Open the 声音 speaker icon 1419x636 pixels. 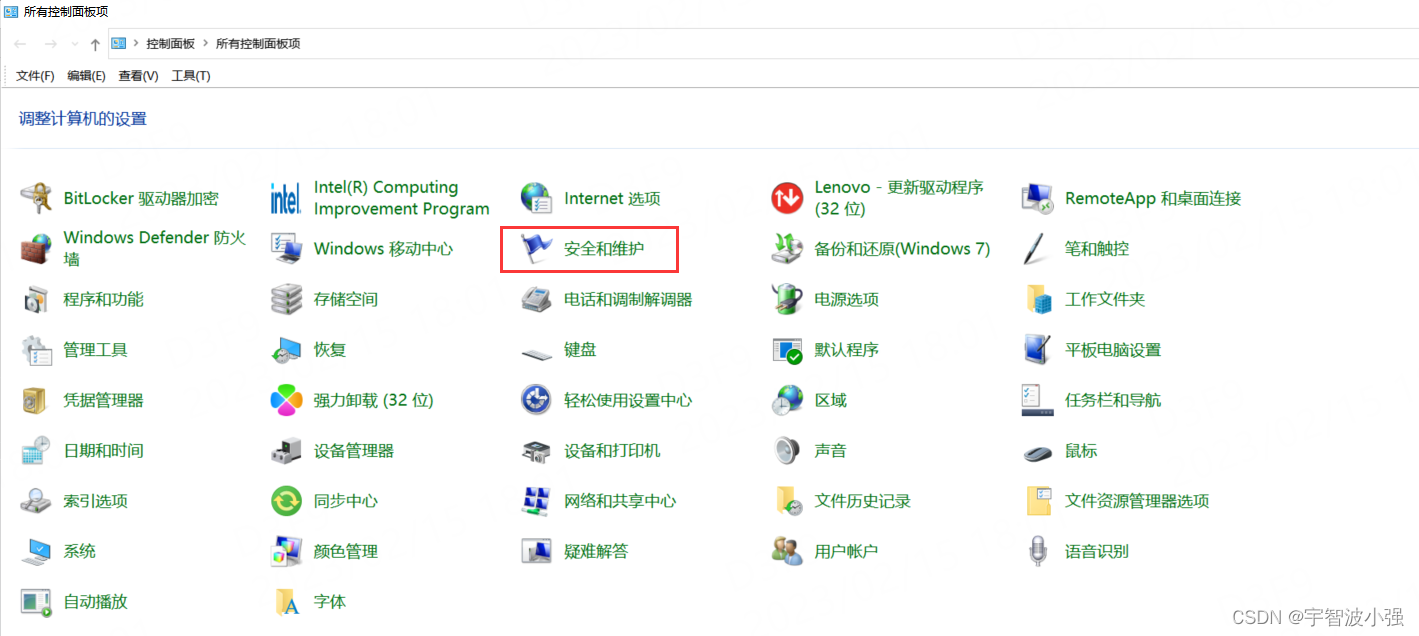coord(788,450)
